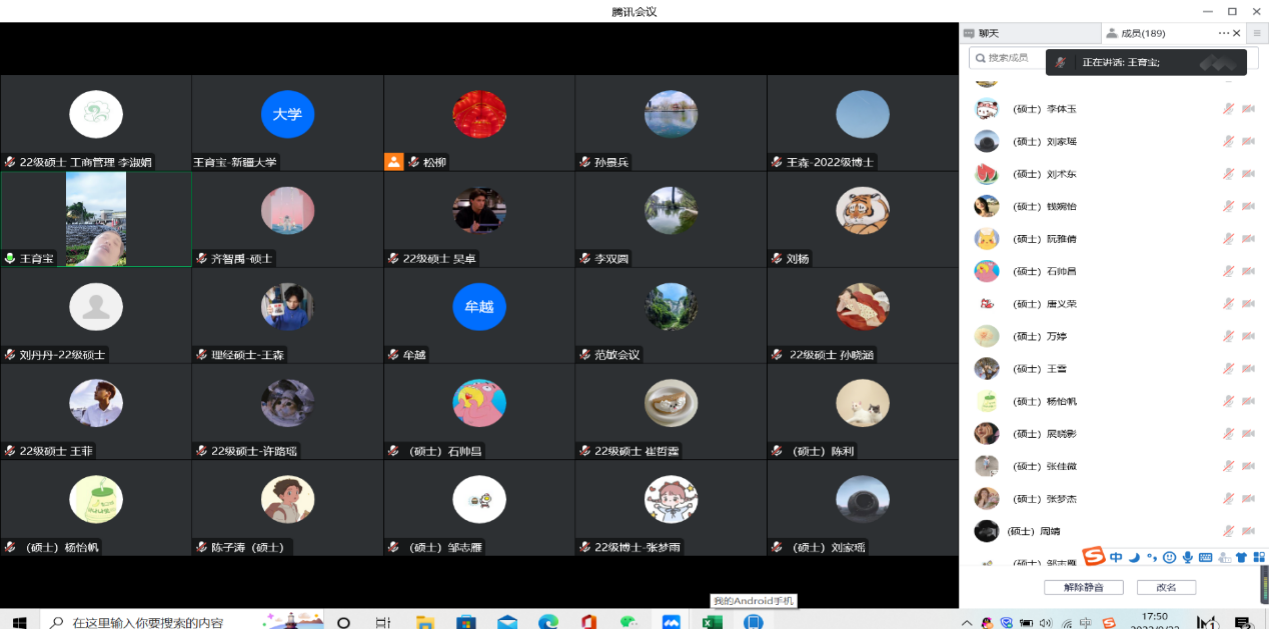Screen dimensions: 1269x629
Task: Open the hamburger menu in the side panel
Action: [1257, 33]
